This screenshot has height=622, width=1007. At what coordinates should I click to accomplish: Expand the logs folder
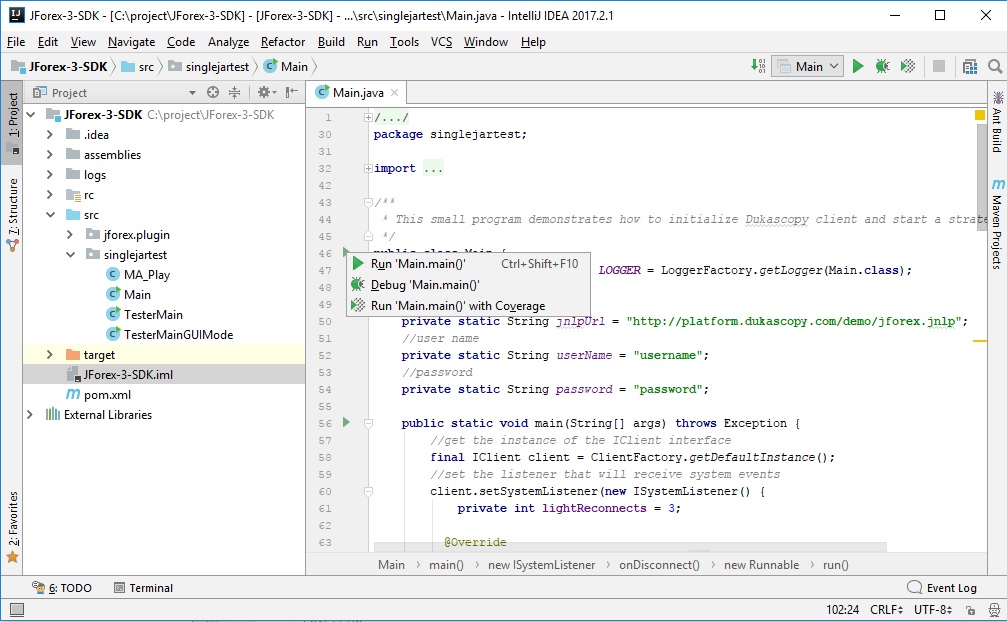pyautogui.click(x=49, y=175)
